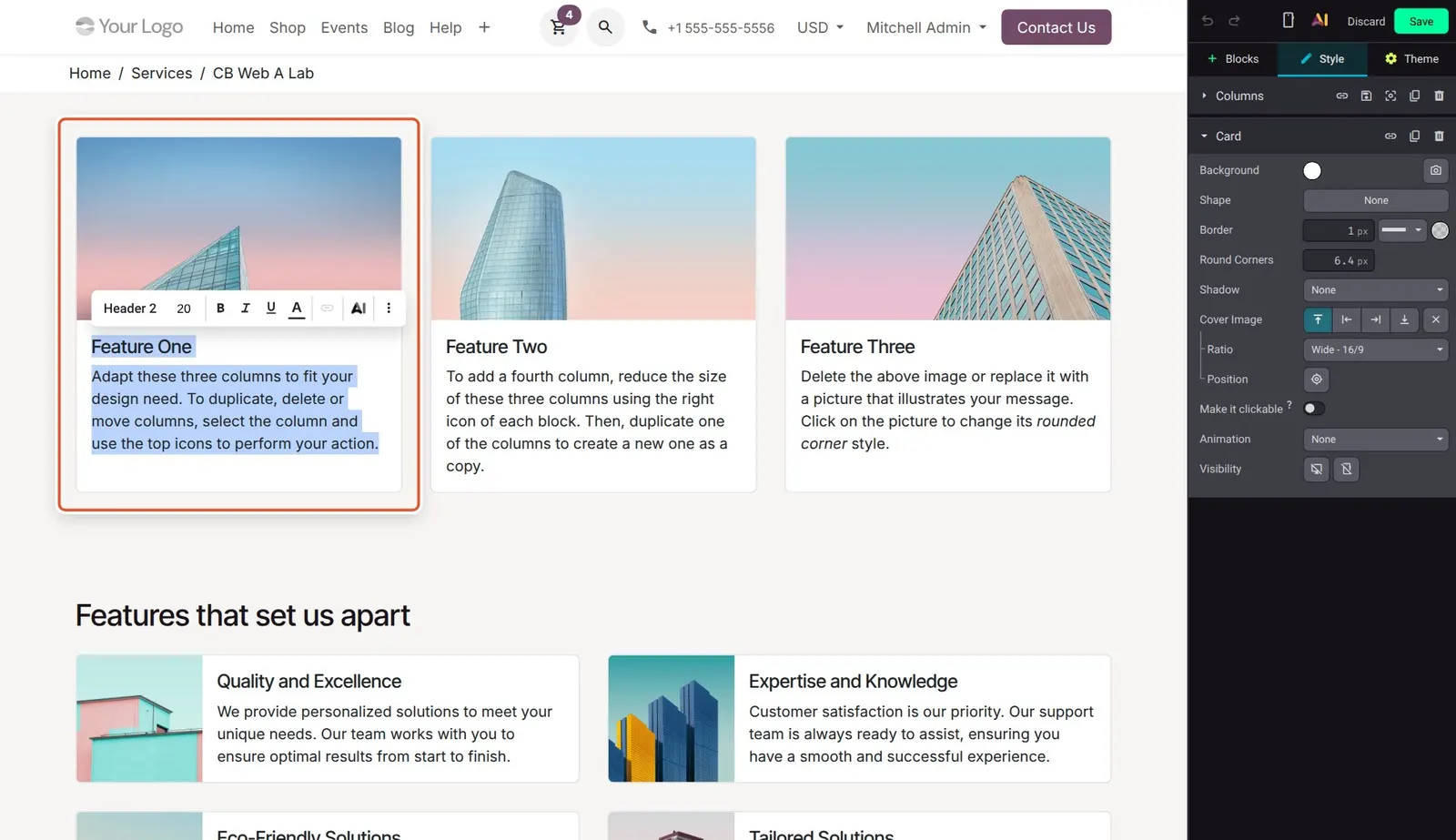Screen dimensions: 1456x840
Task: Edit the Round Corners value field
Action: click(1338, 260)
